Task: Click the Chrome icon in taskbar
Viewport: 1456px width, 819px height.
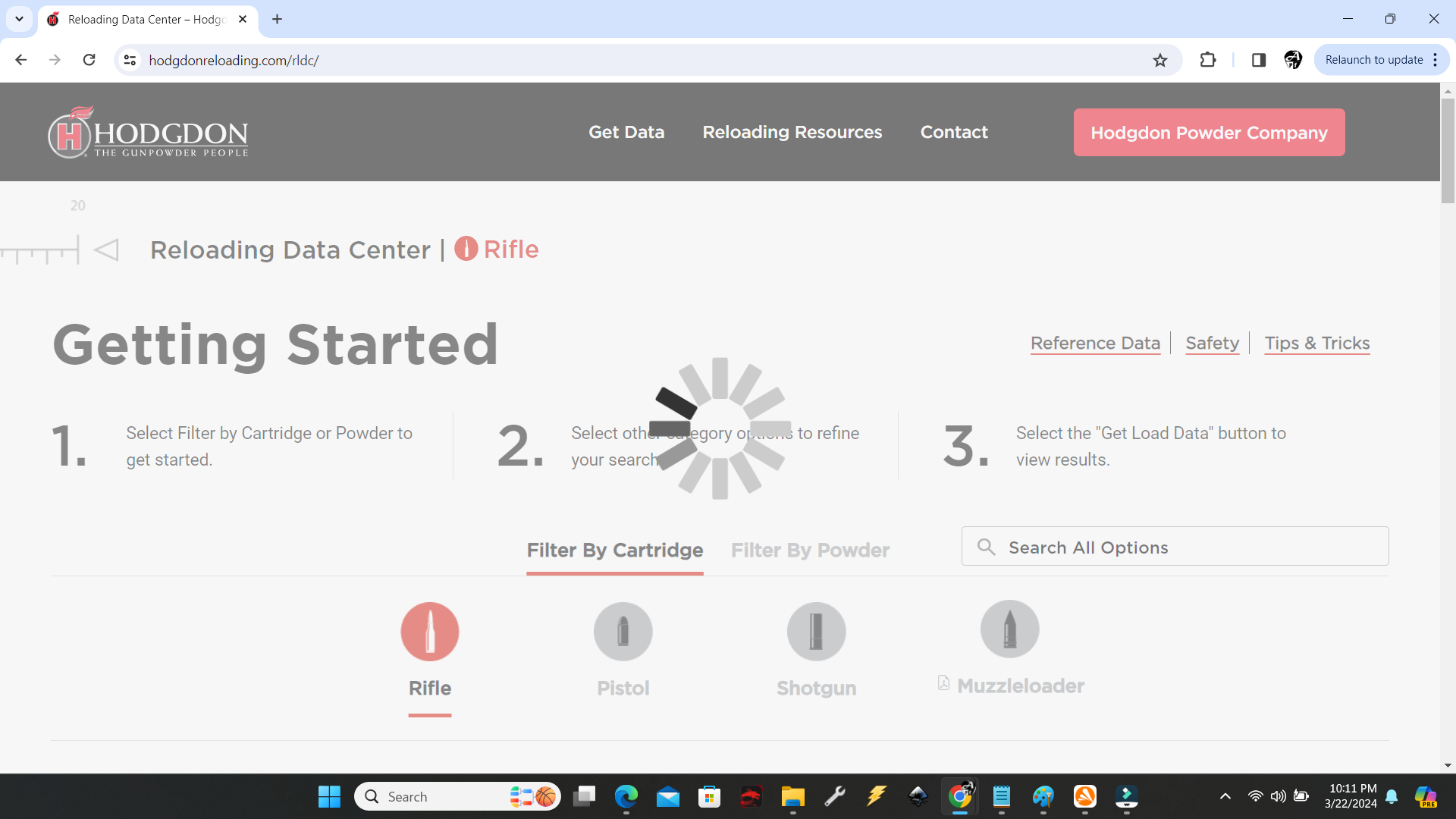Action: [960, 796]
